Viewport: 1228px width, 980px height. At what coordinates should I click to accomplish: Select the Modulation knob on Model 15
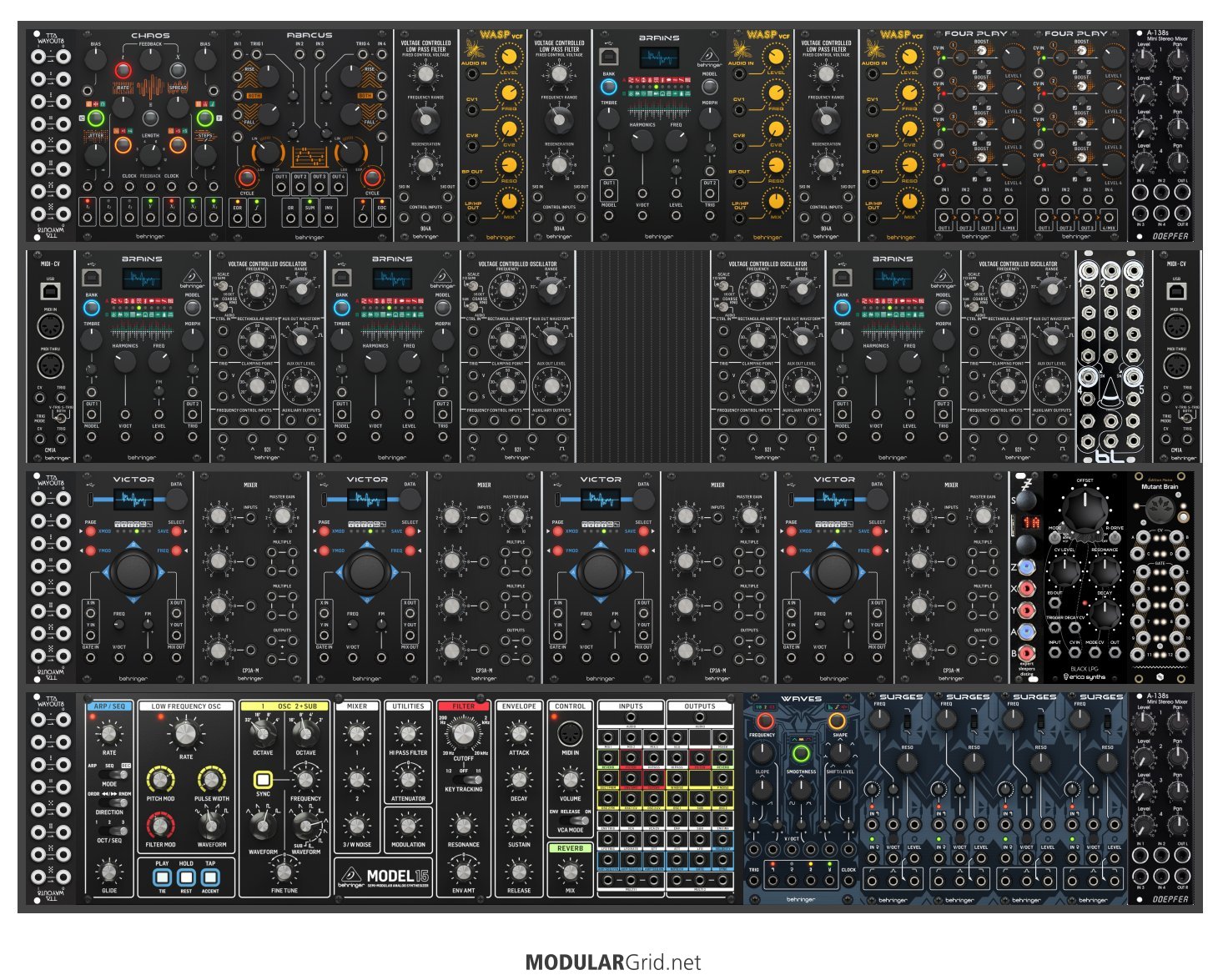point(408,826)
